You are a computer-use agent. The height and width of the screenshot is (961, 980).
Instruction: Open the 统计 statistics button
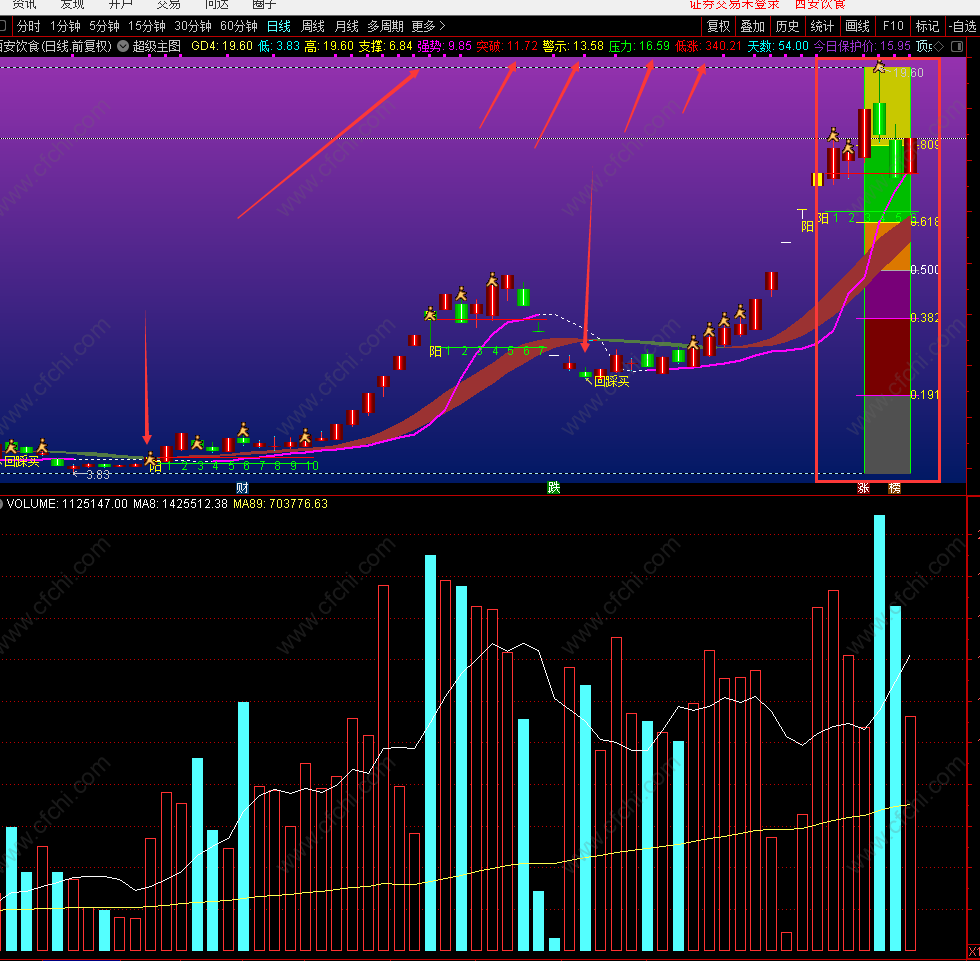point(822,26)
